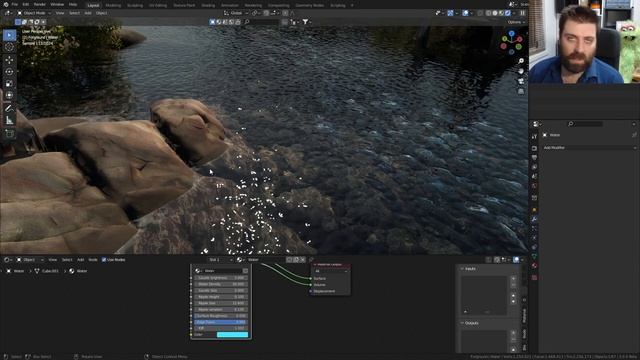Select the Transform tool in viewport toolbar
This screenshot has width=640, height=360.
click(x=9, y=95)
